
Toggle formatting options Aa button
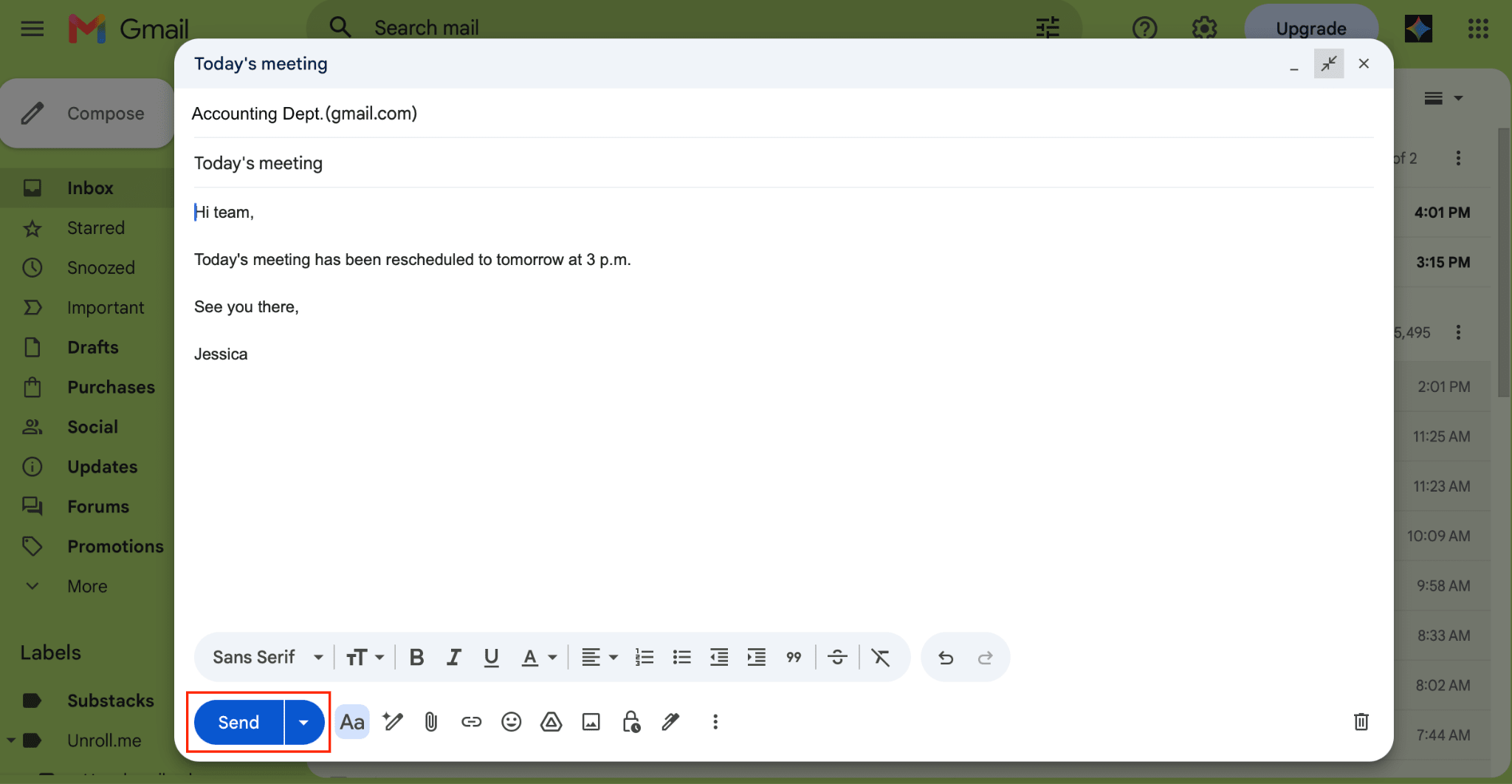click(x=352, y=722)
